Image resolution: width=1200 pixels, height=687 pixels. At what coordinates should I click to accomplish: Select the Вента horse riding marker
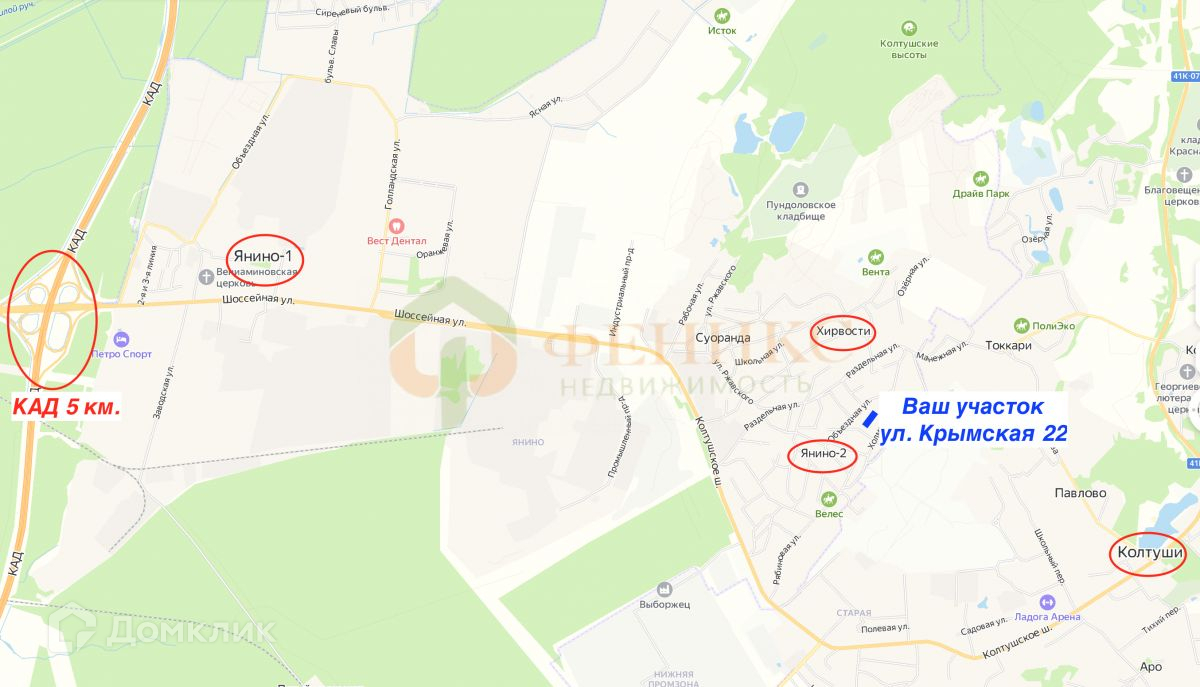click(x=876, y=257)
